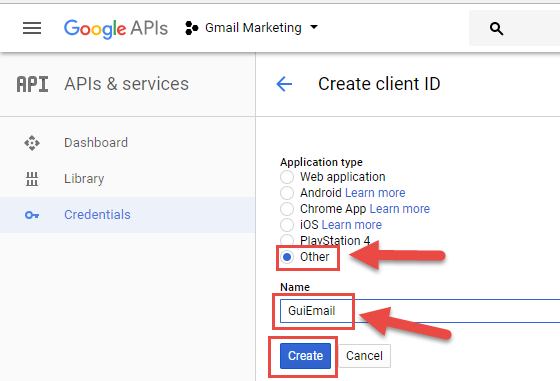The image size is (560, 381).
Task: Click the blue Create button
Action: click(x=305, y=356)
